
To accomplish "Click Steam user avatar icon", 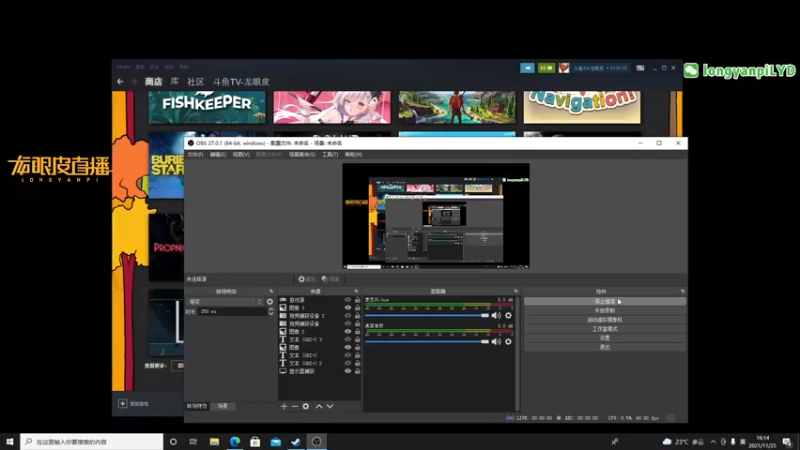I will tap(564, 68).
